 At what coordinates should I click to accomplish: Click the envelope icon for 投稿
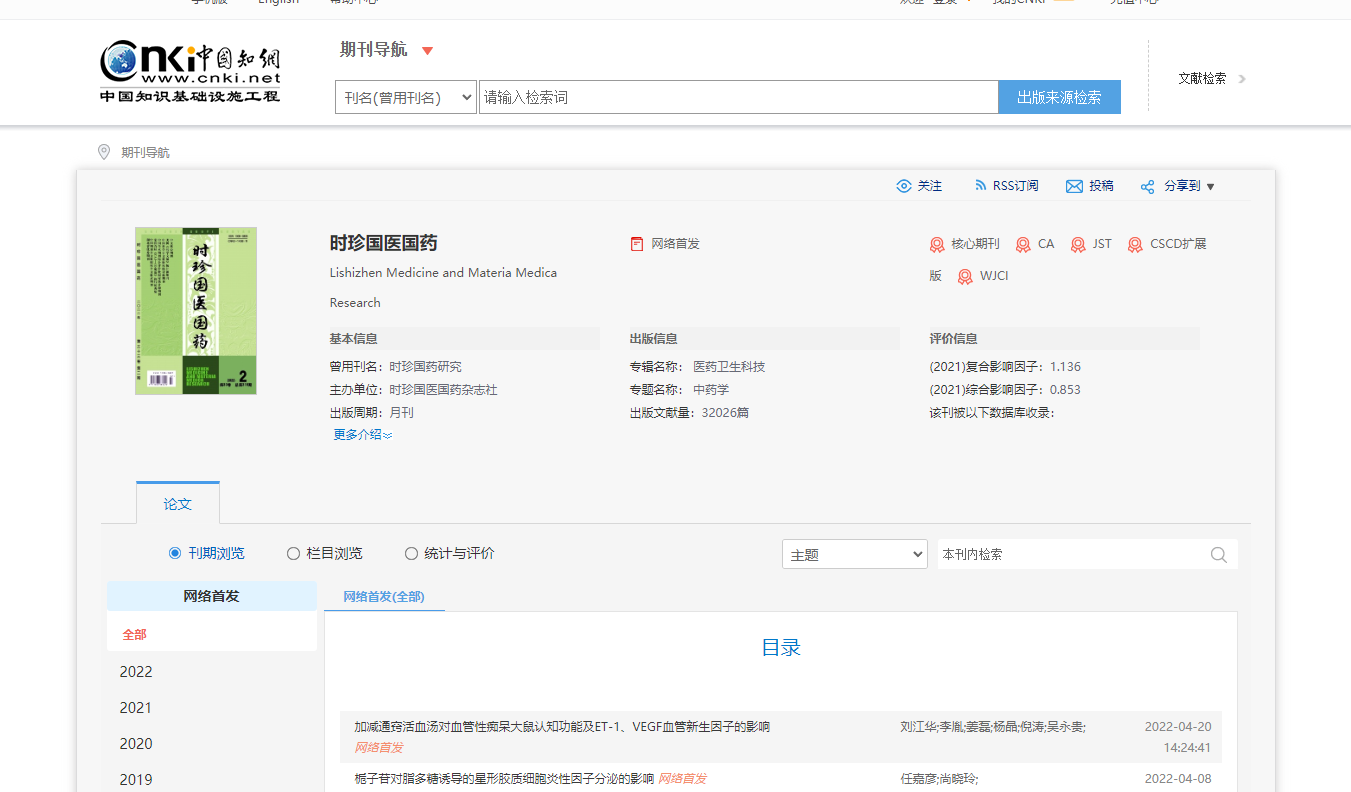click(1074, 186)
